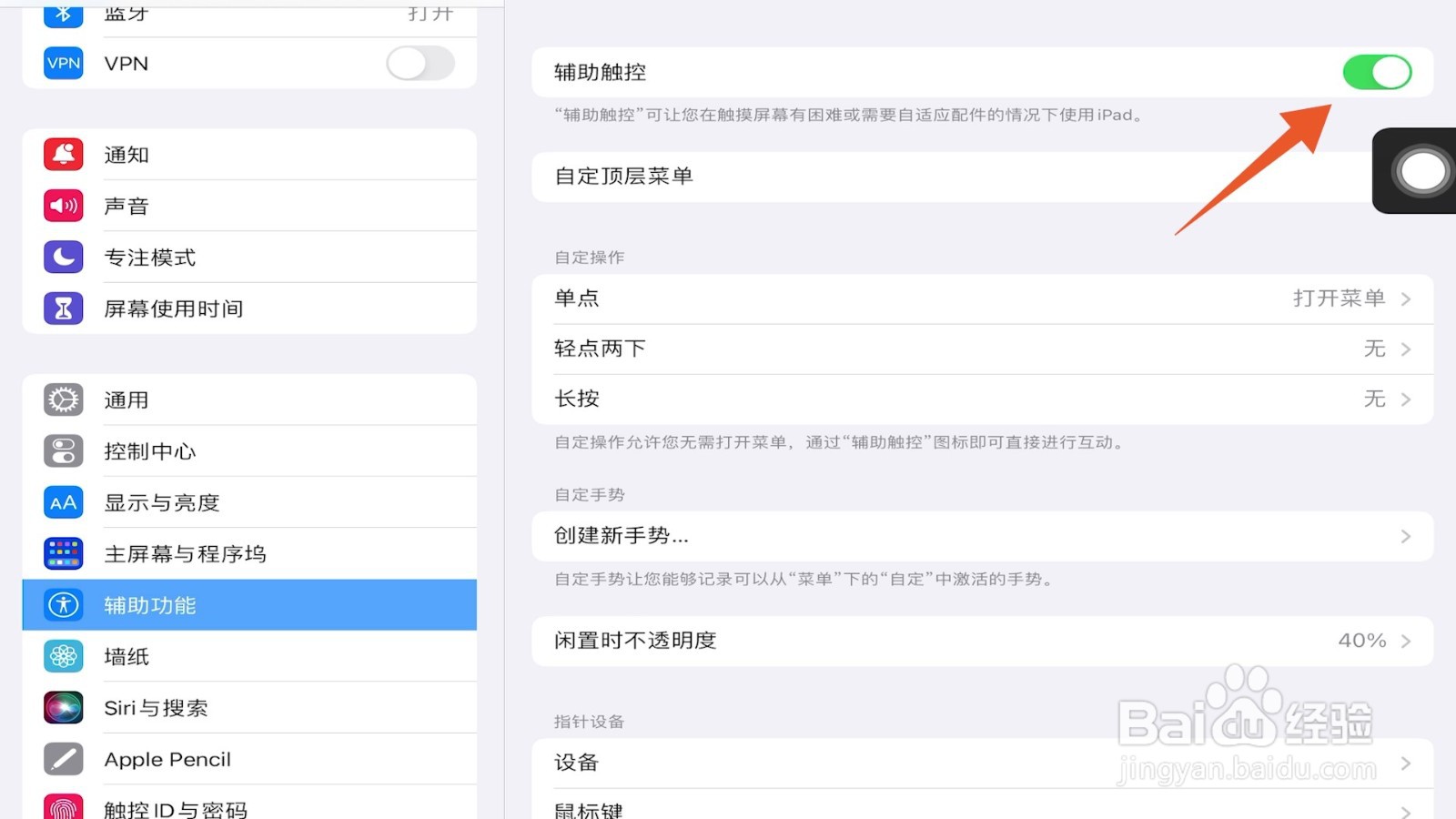Open 墙纸 settings
Image resolution: width=1456 pixels, height=819 pixels.
[249, 656]
